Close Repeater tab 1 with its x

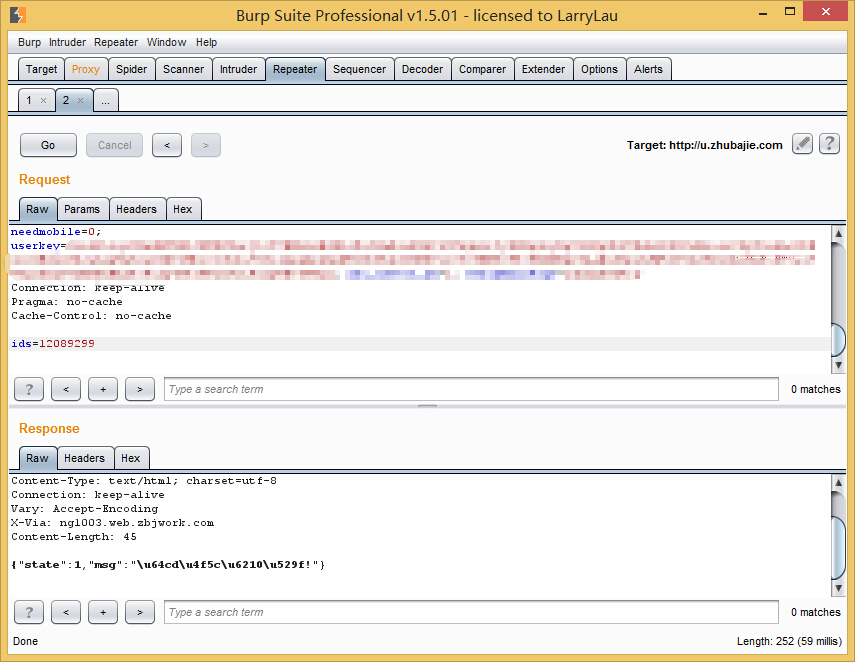(44, 100)
